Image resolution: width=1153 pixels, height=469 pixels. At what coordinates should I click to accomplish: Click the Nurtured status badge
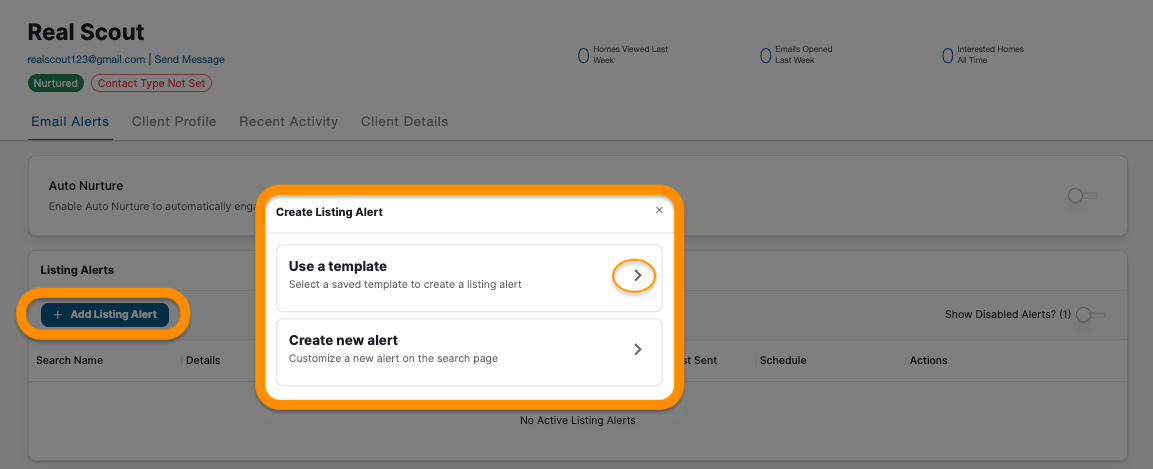pyautogui.click(x=57, y=83)
